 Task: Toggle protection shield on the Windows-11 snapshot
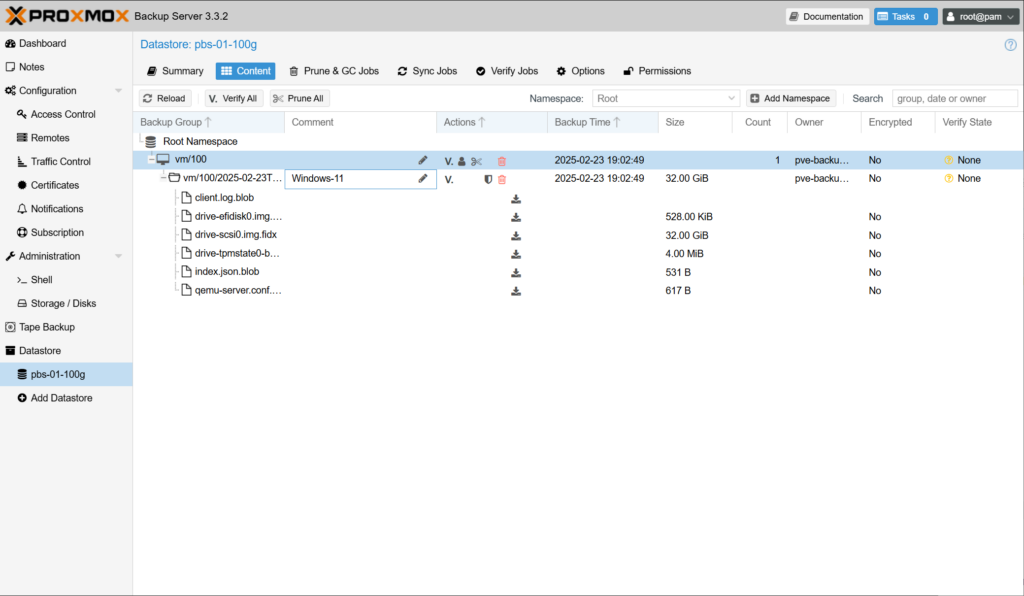488,179
